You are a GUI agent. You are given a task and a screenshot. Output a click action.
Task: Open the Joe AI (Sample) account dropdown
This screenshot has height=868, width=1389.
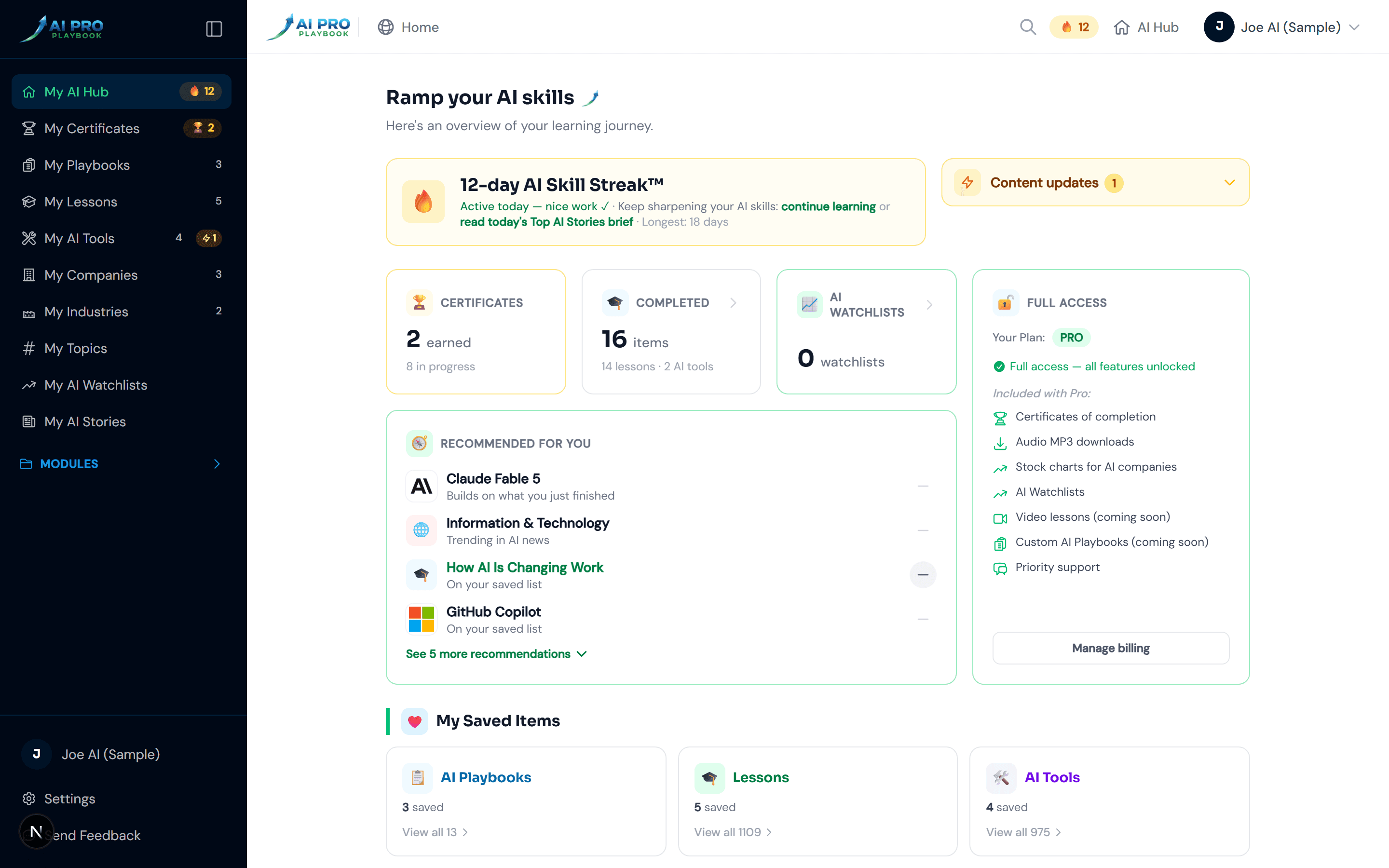pos(1281,27)
